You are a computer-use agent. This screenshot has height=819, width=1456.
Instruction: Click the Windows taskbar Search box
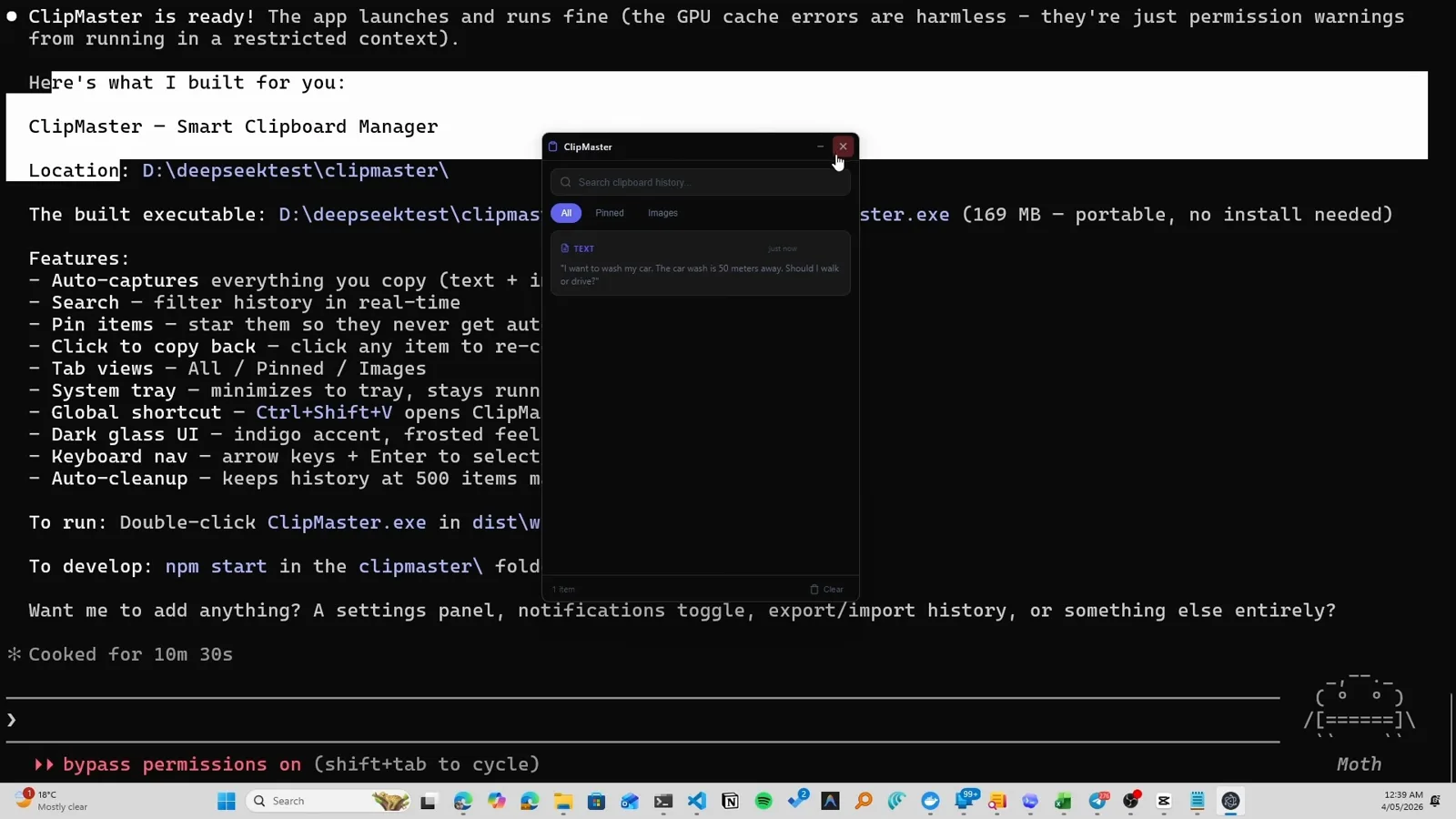coord(329,801)
